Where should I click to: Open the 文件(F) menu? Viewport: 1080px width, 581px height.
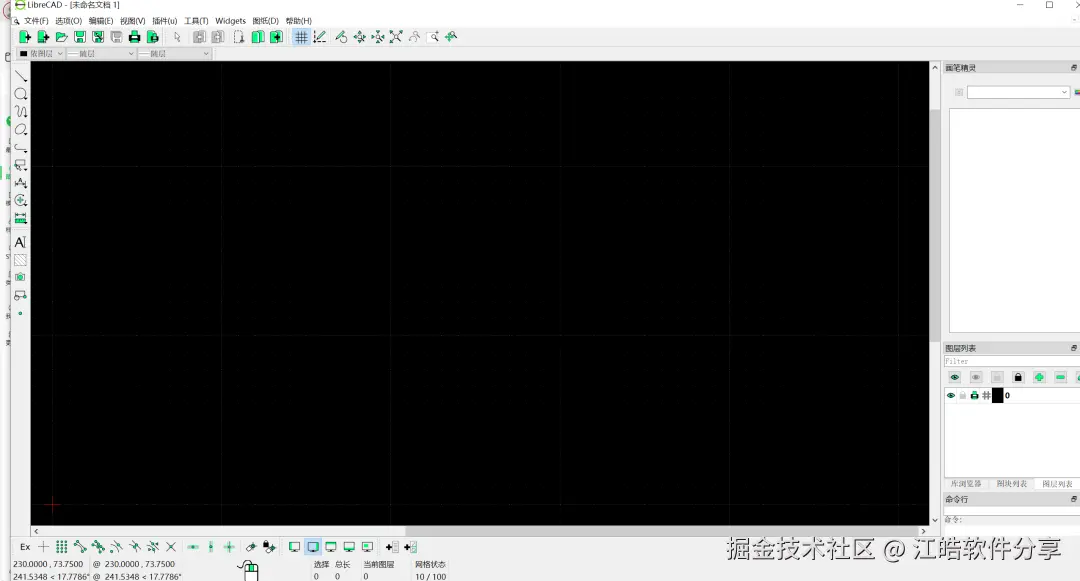[36, 21]
